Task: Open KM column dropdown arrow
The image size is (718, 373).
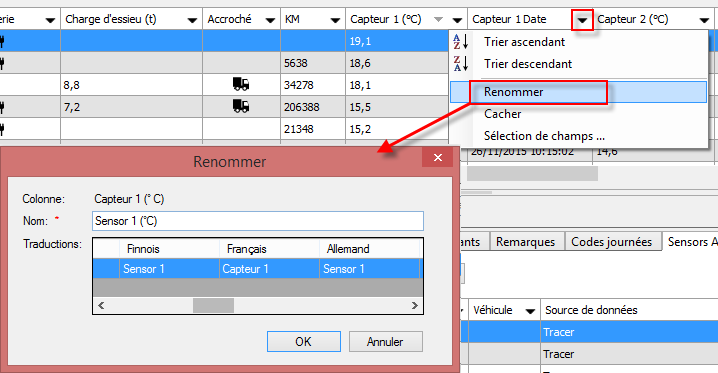Action: tap(335, 20)
